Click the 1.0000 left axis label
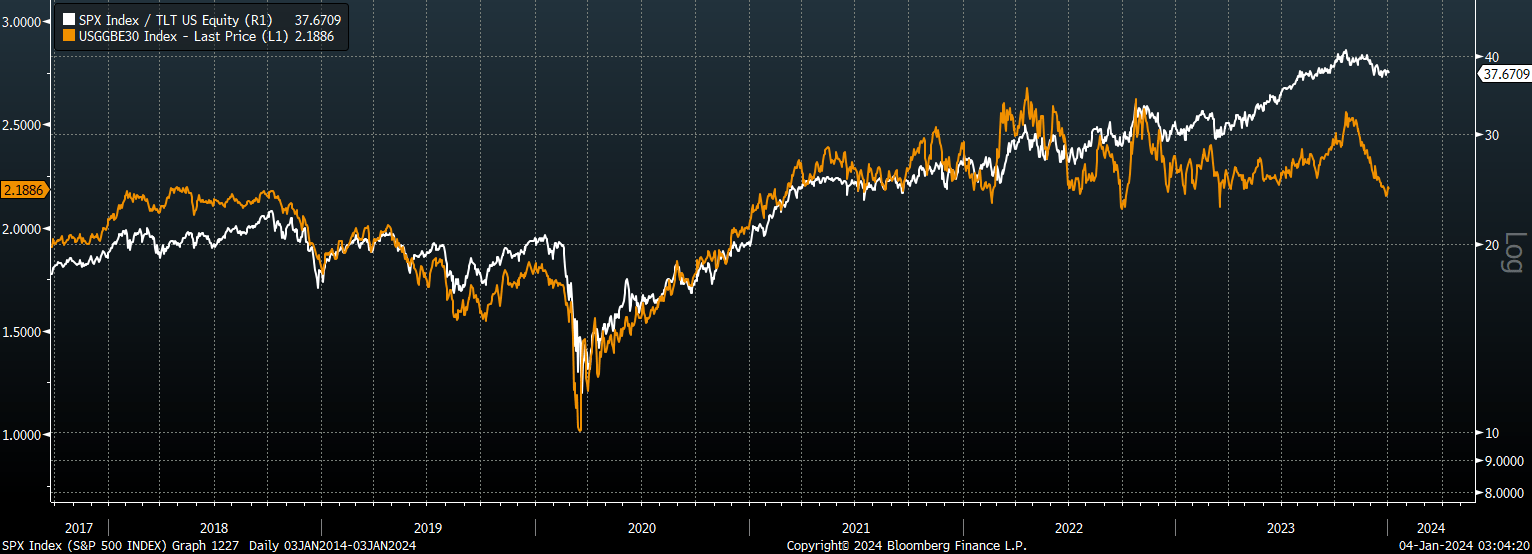1532x554 pixels. 22,434
